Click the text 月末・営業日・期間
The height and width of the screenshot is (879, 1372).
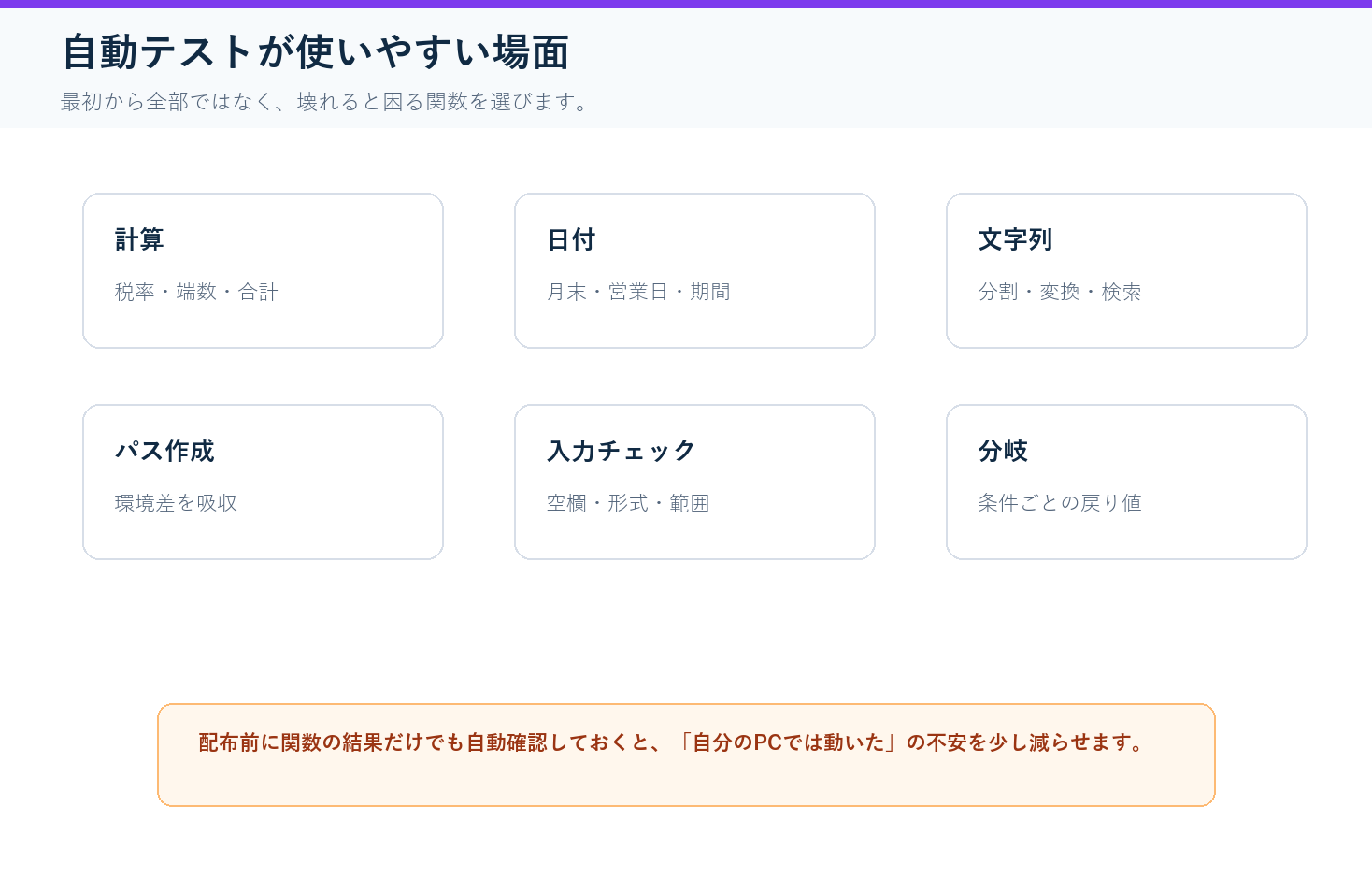tap(638, 292)
